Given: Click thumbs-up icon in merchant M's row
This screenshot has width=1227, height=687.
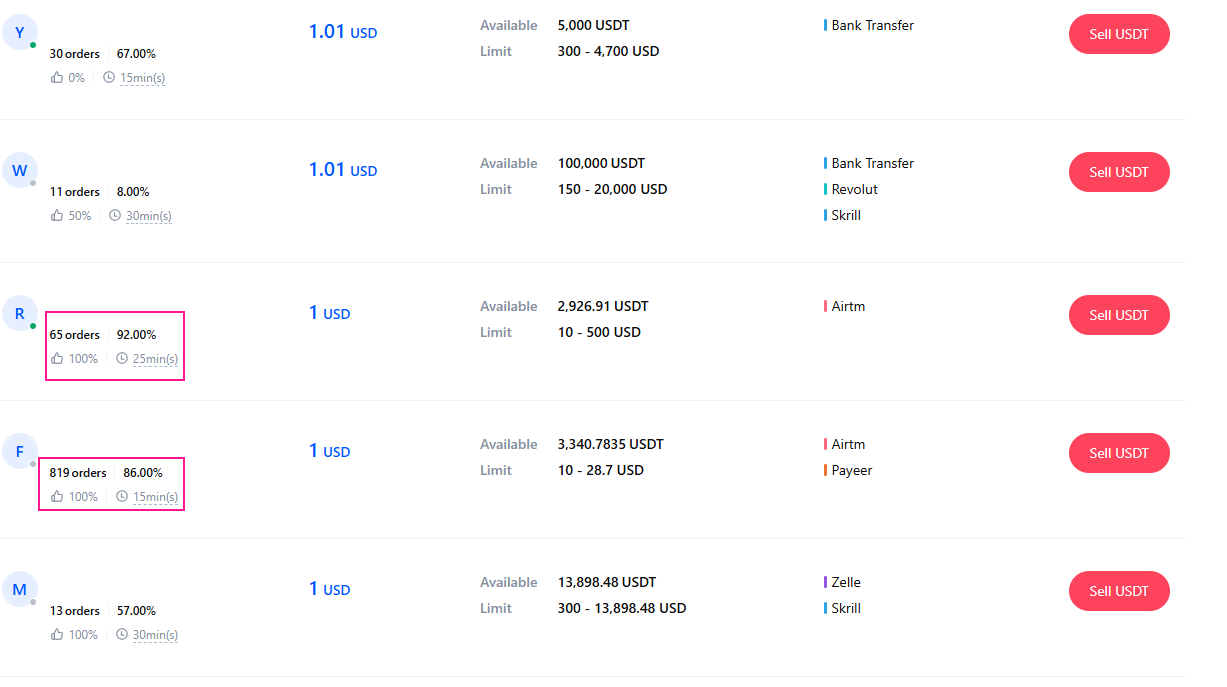Looking at the screenshot, I should [x=57, y=635].
